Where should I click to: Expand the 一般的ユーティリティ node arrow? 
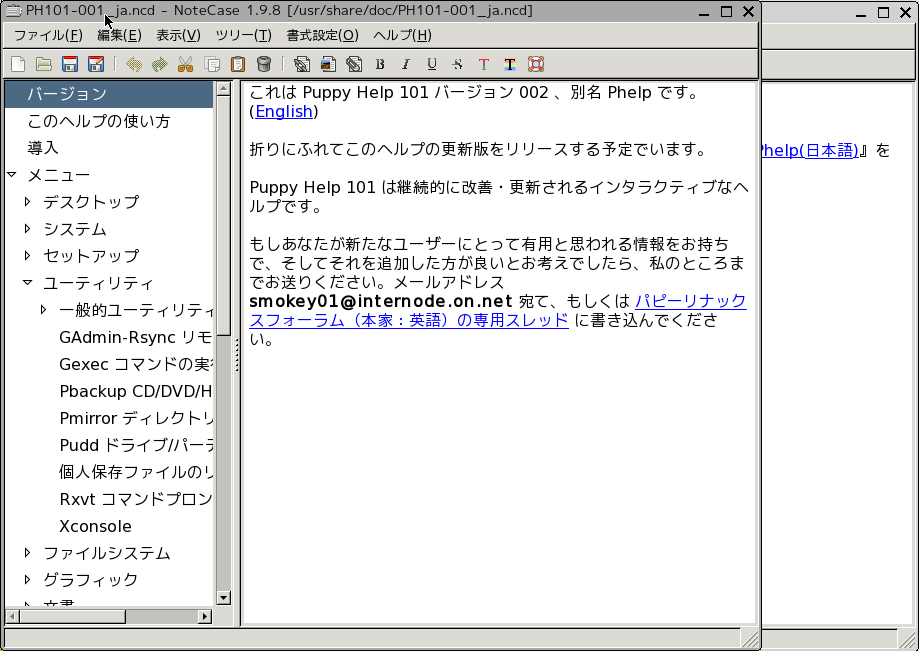pyautogui.click(x=43, y=309)
